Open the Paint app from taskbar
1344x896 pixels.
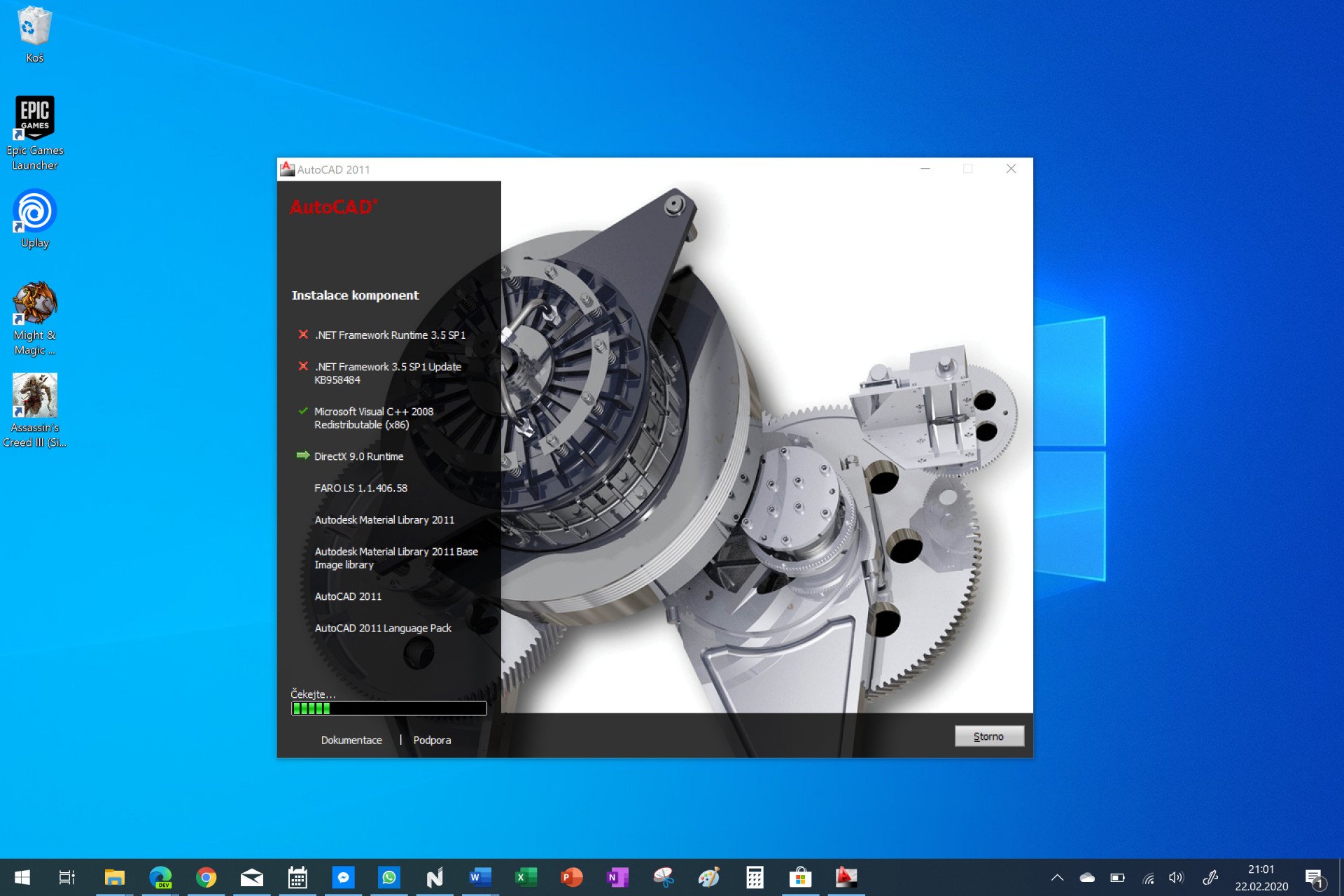click(x=708, y=877)
